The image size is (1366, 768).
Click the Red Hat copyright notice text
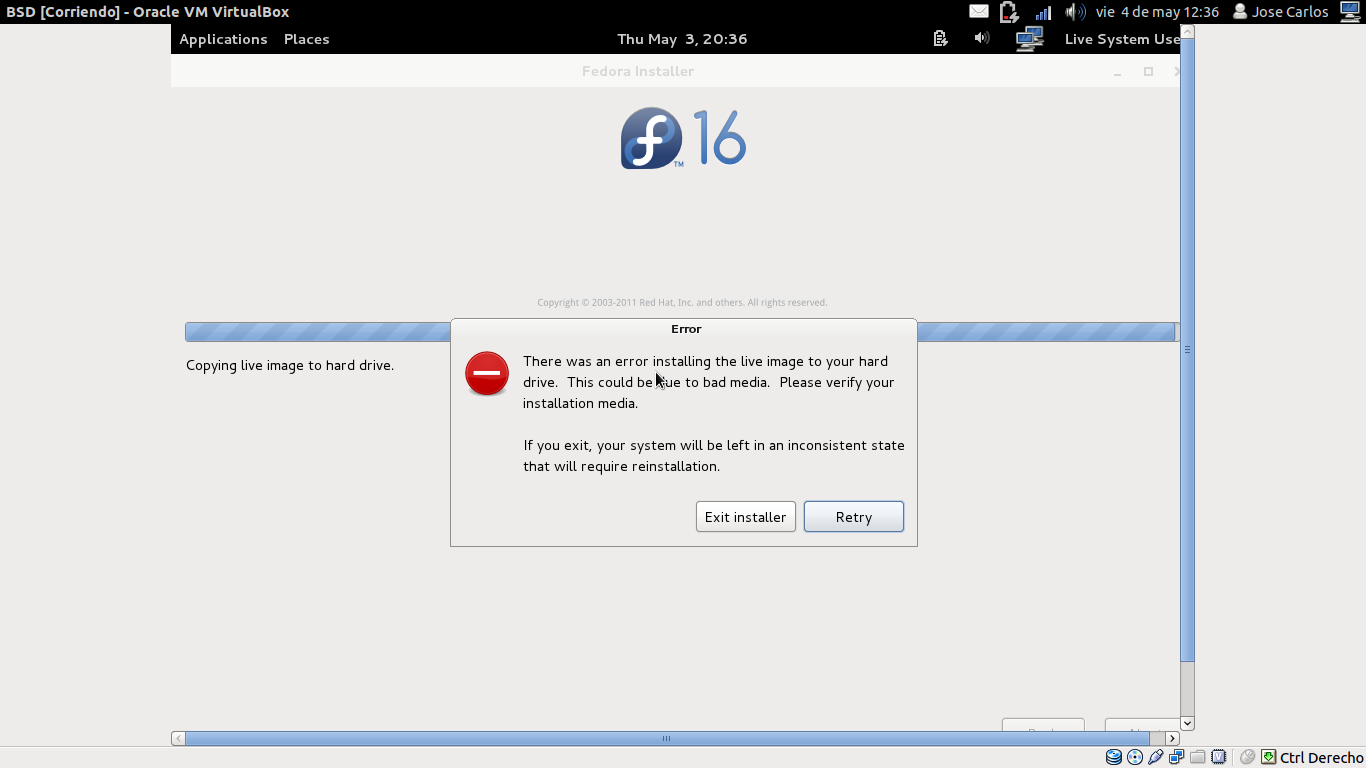pyautogui.click(x=682, y=302)
